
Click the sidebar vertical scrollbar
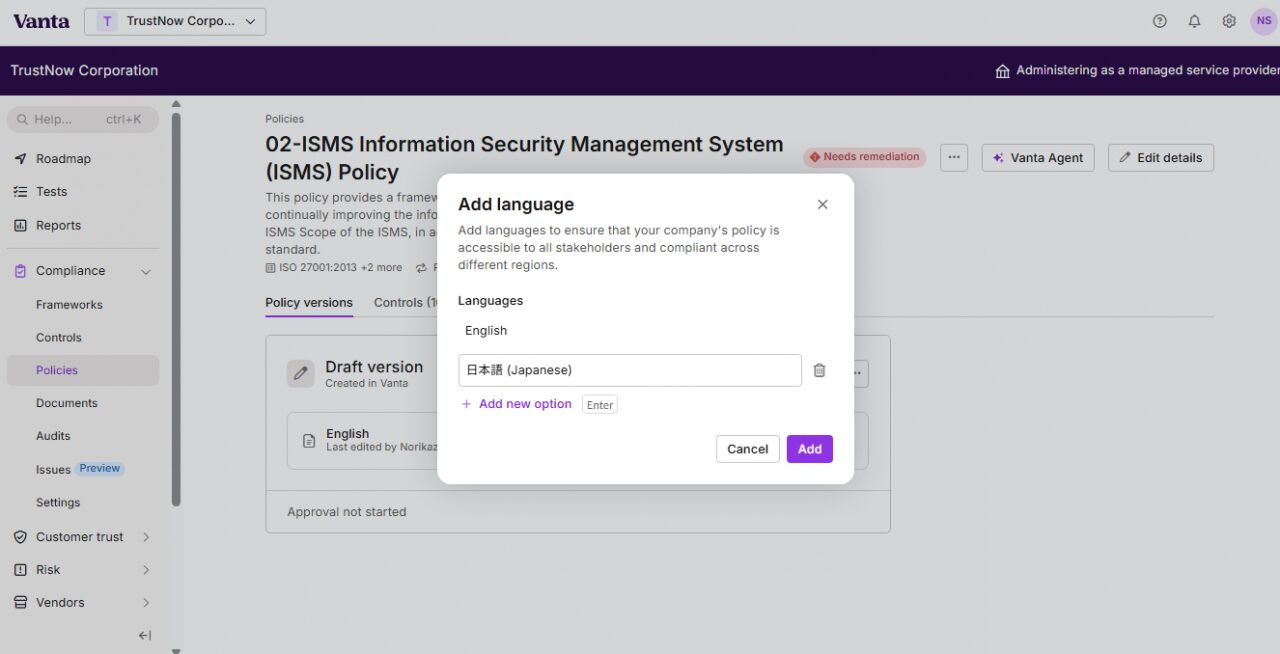tap(177, 310)
